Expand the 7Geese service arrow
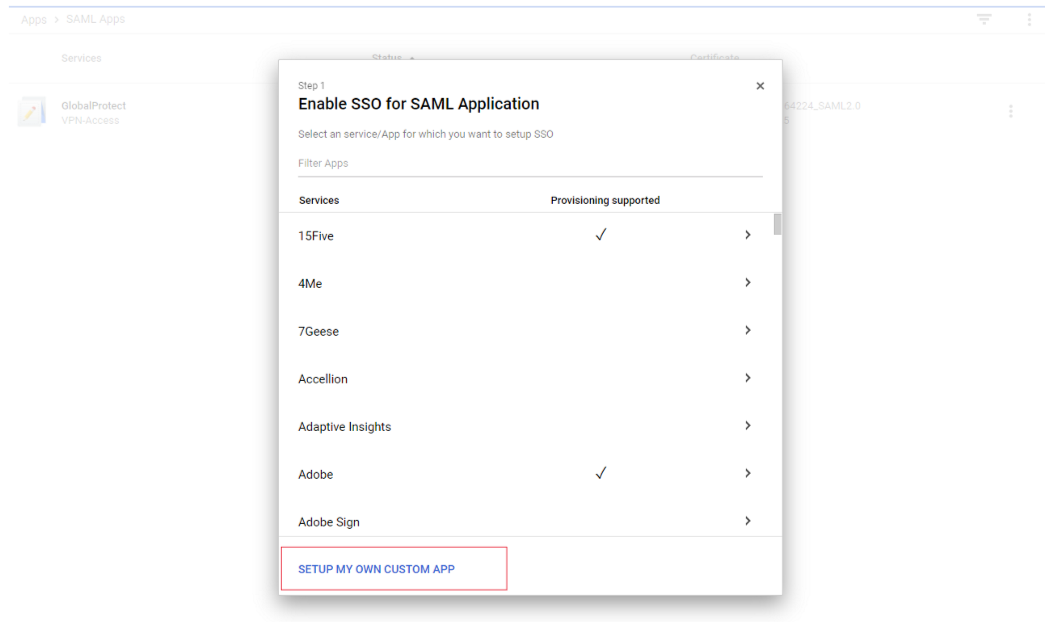The image size is (1045, 622). tap(747, 330)
